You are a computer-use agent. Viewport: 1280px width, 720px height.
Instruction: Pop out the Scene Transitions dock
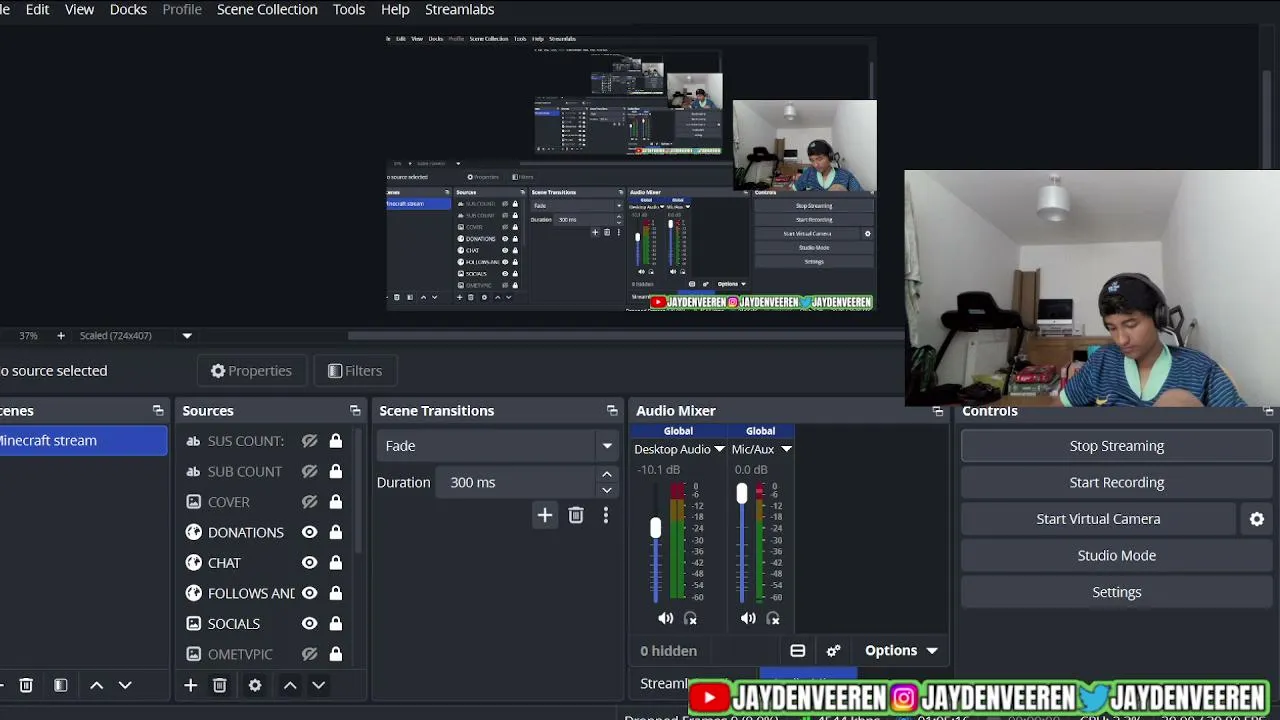pyautogui.click(x=612, y=411)
